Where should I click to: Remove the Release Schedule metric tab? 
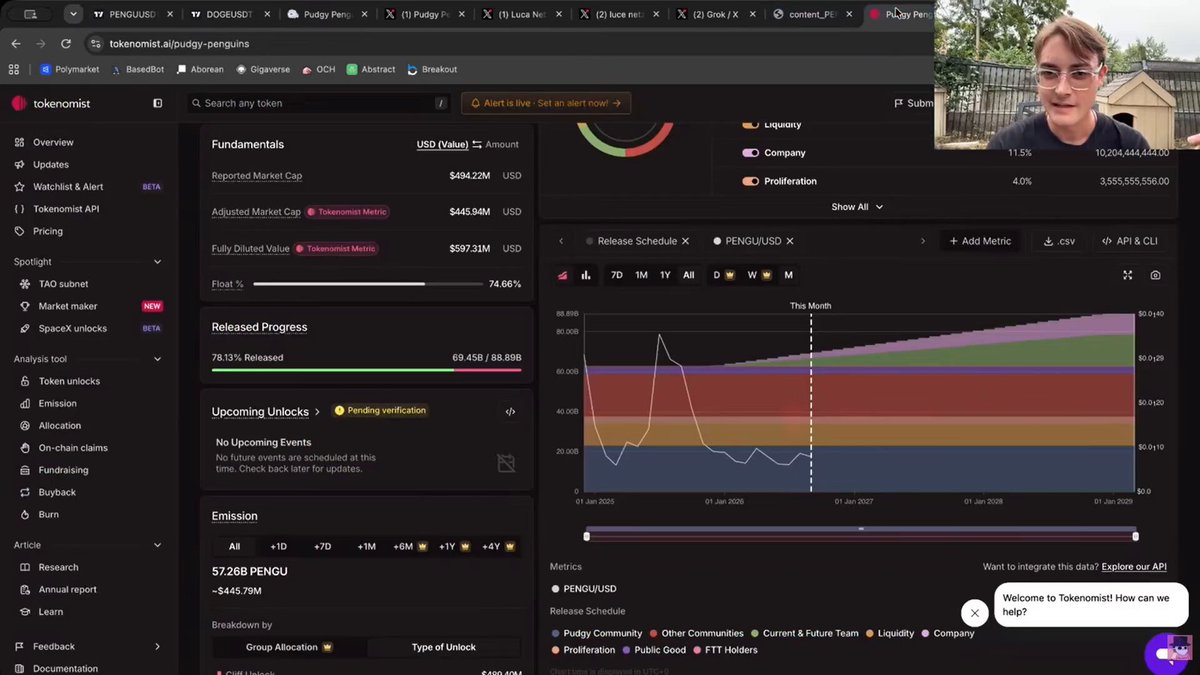pos(685,241)
